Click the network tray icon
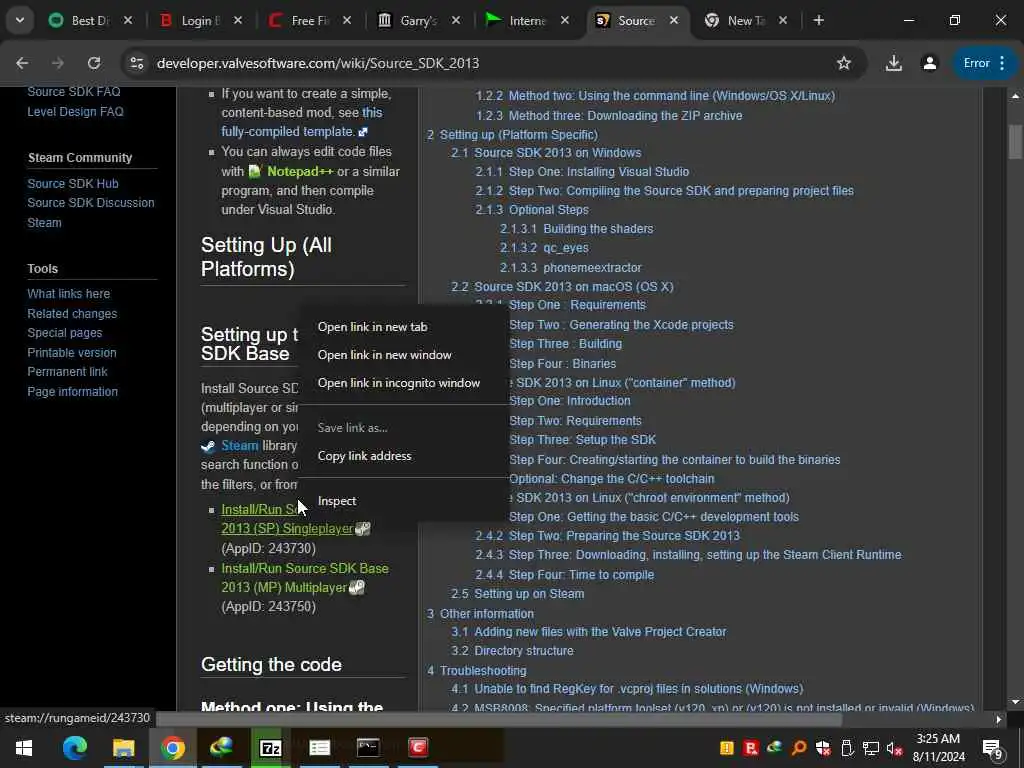Screen dimensions: 1024x768 click(x=870, y=748)
